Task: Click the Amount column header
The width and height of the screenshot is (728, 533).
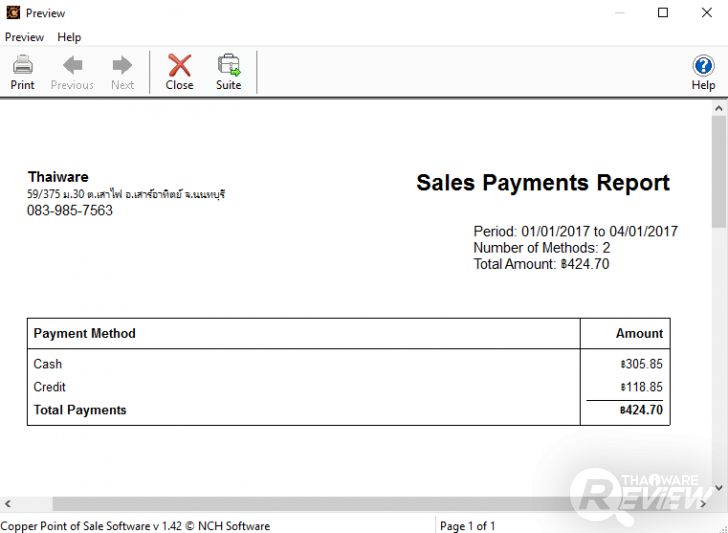Action: point(639,333)
